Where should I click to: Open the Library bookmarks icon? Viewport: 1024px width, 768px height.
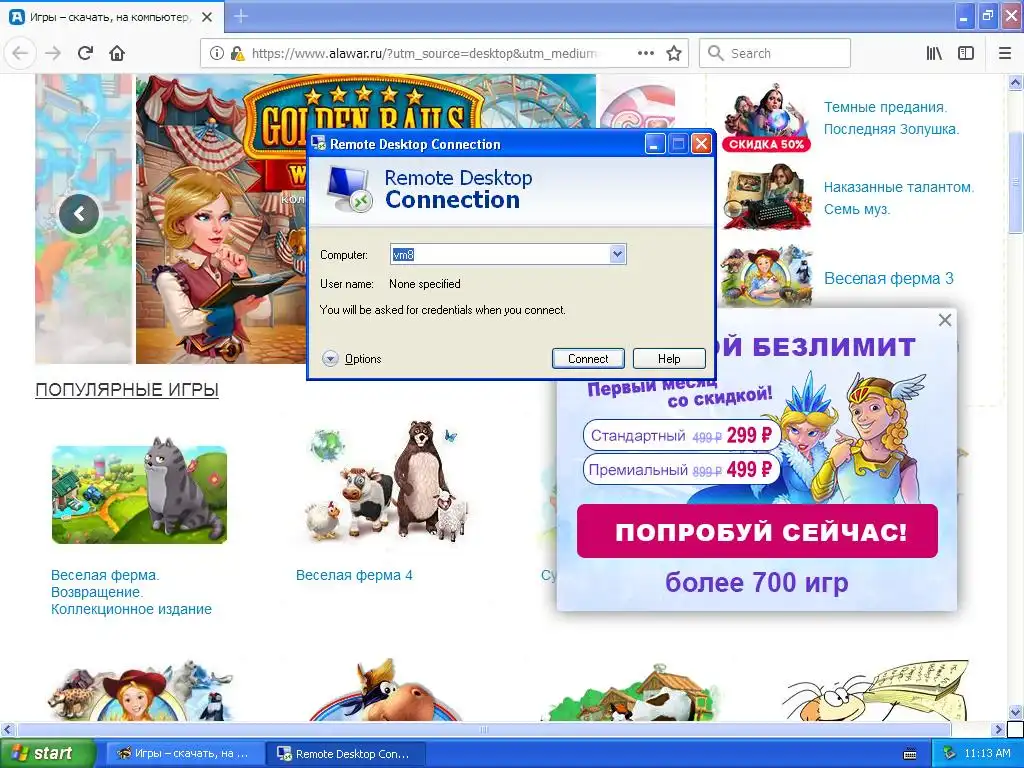click(x=934, y=53)
